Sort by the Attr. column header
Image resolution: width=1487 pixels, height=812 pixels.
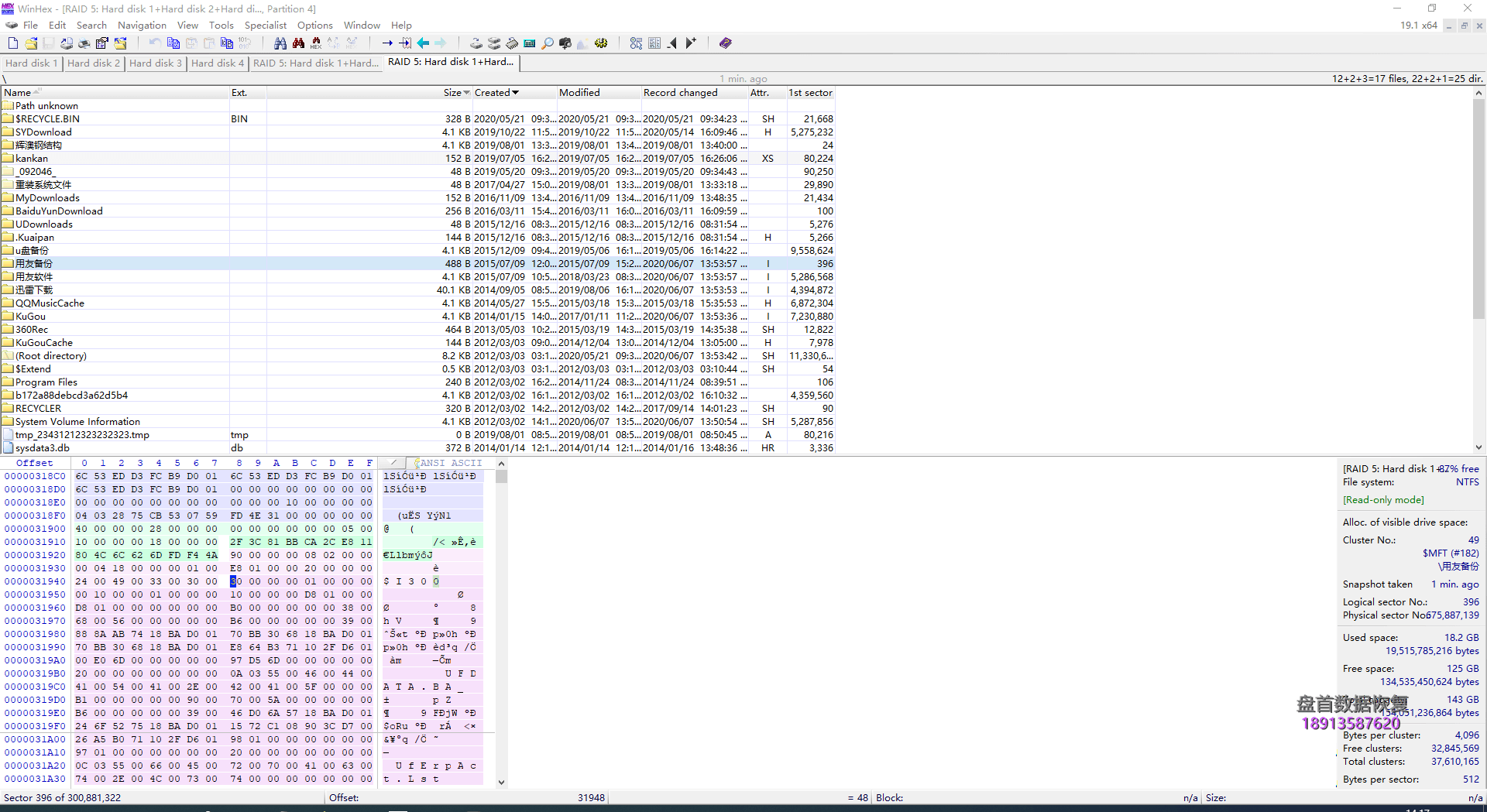(x=767, y=93)
